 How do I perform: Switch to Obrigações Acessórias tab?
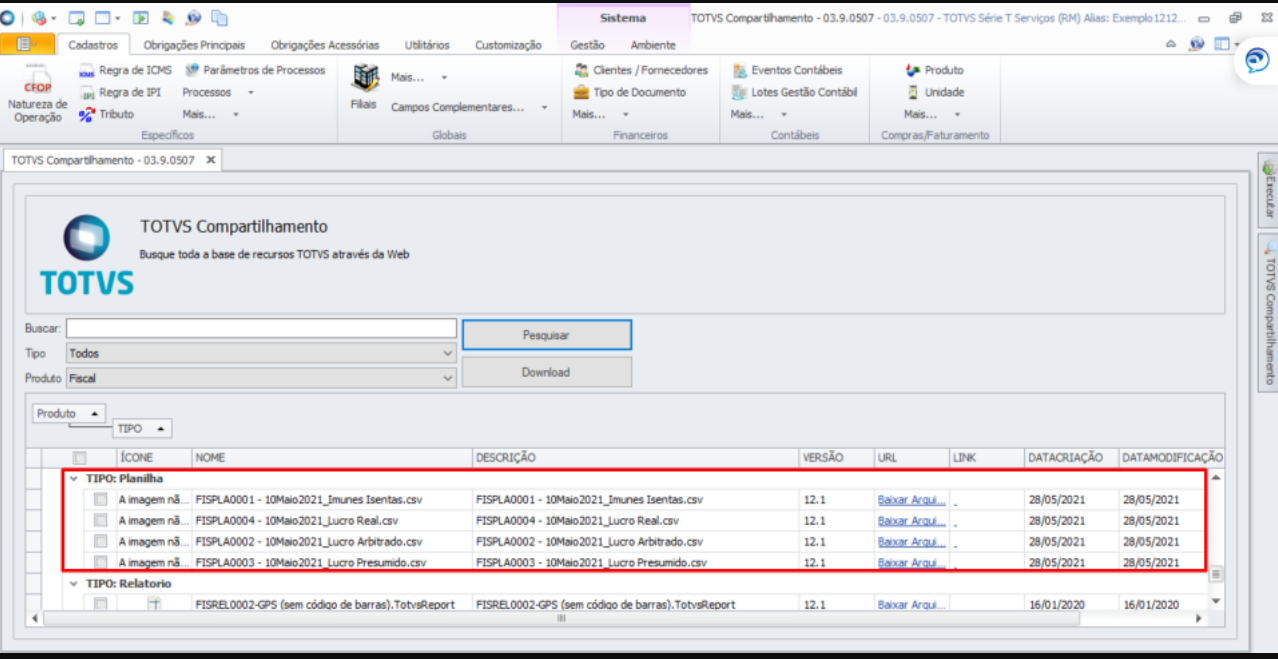coord(325,45)
